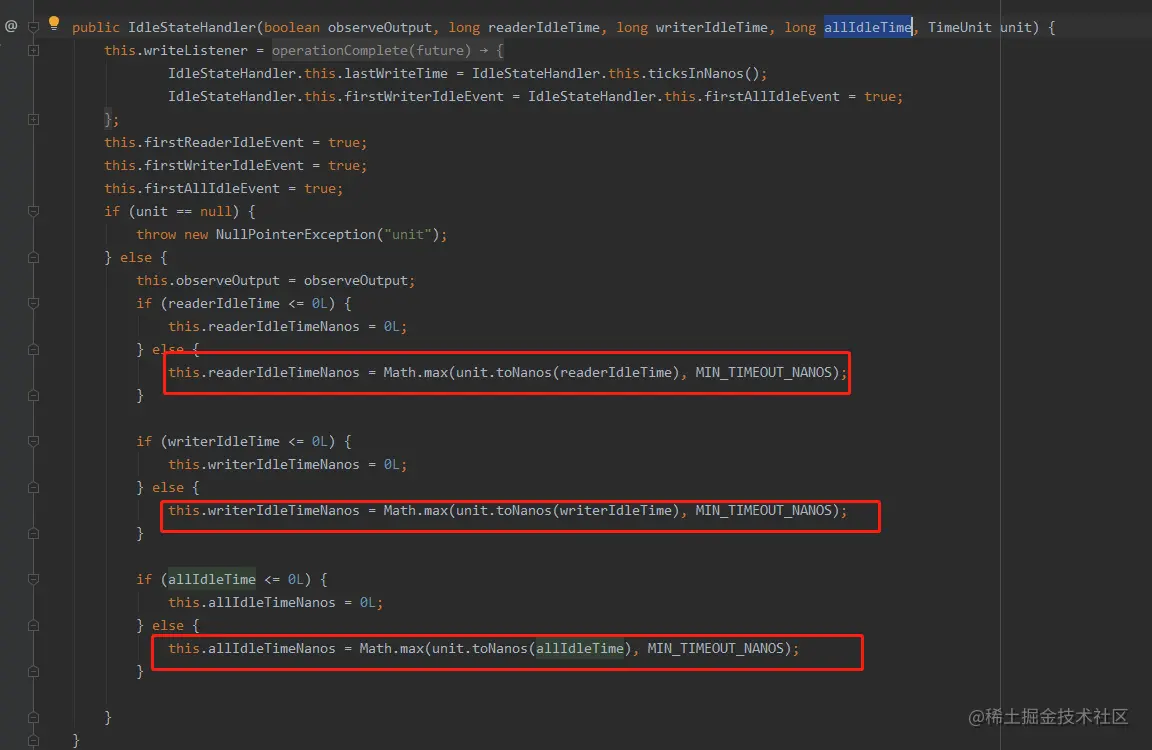Click 'Math.max' on the writerIdleTimeNanos line
The width and height of the screenshot is (1152, 750).
[x=416, y=511]
